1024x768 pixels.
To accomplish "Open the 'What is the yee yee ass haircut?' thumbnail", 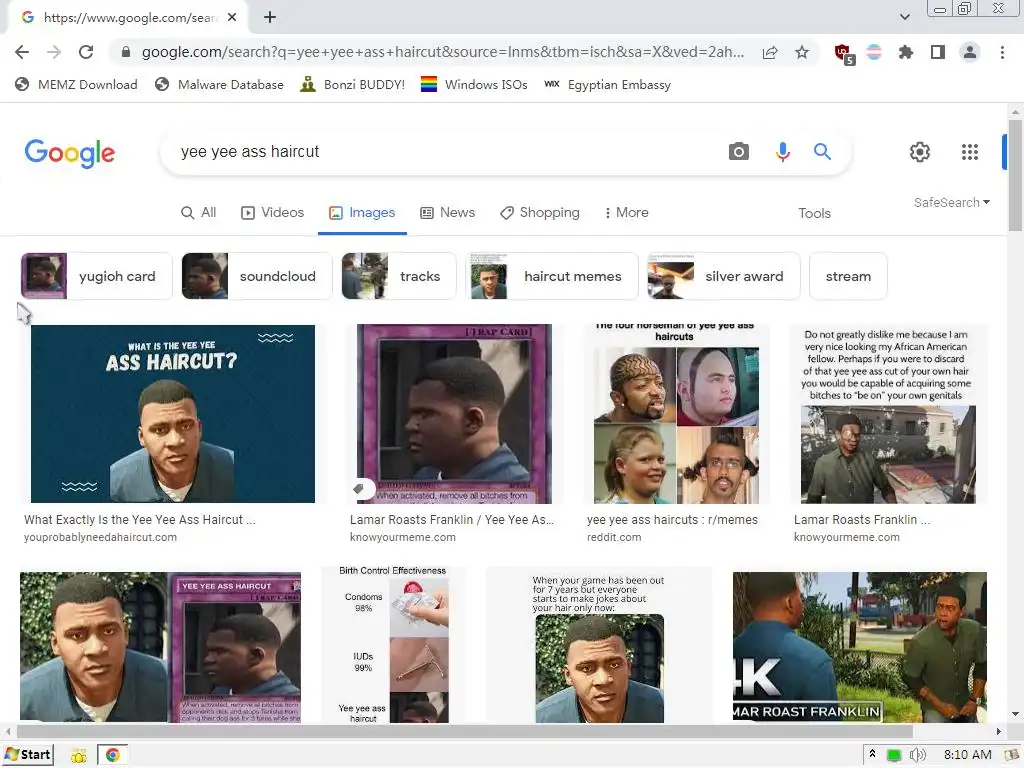I will (x=172, y=413).
